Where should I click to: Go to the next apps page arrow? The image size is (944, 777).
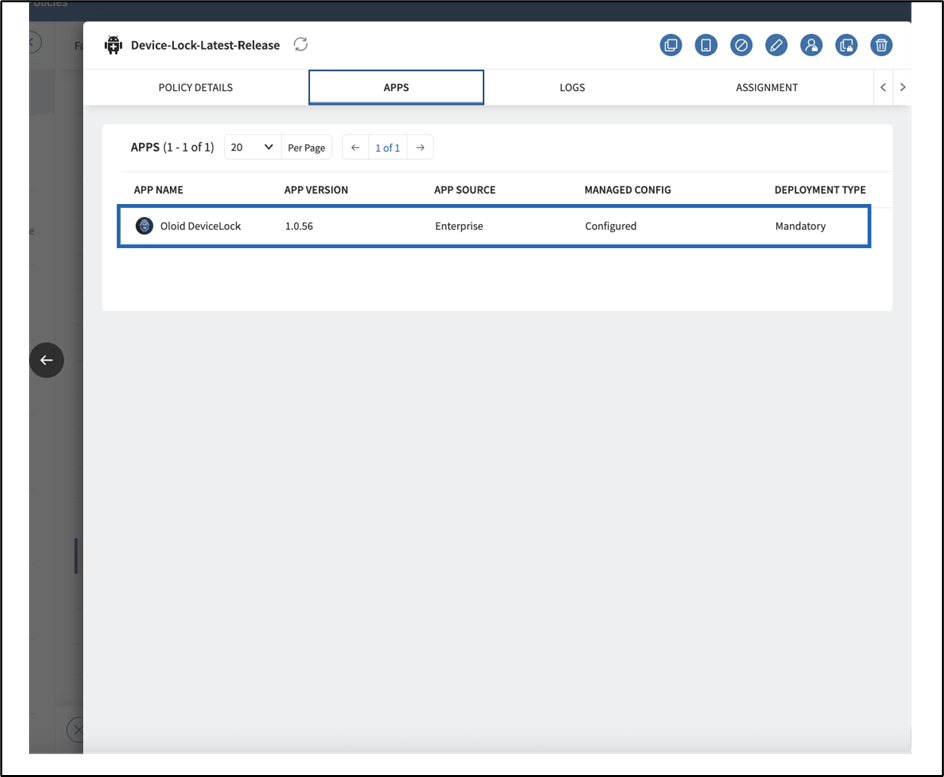click(420, 147)
